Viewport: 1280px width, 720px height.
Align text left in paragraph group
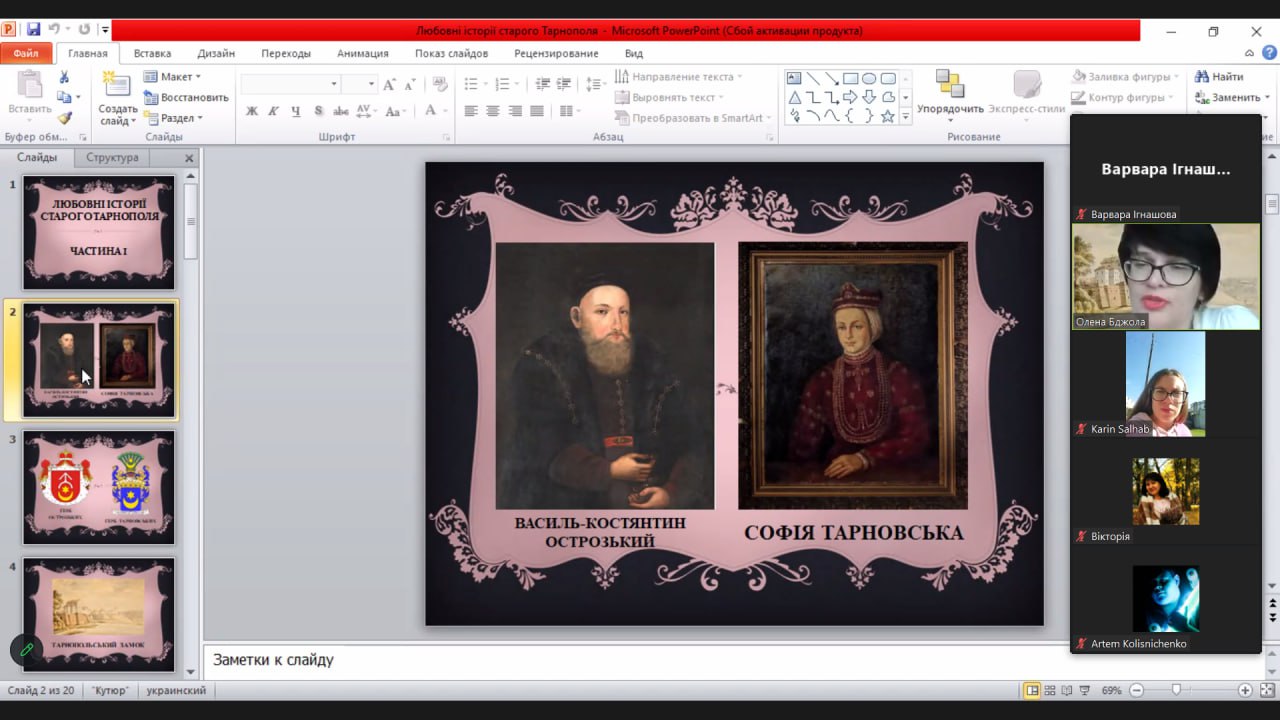(471, 111)
